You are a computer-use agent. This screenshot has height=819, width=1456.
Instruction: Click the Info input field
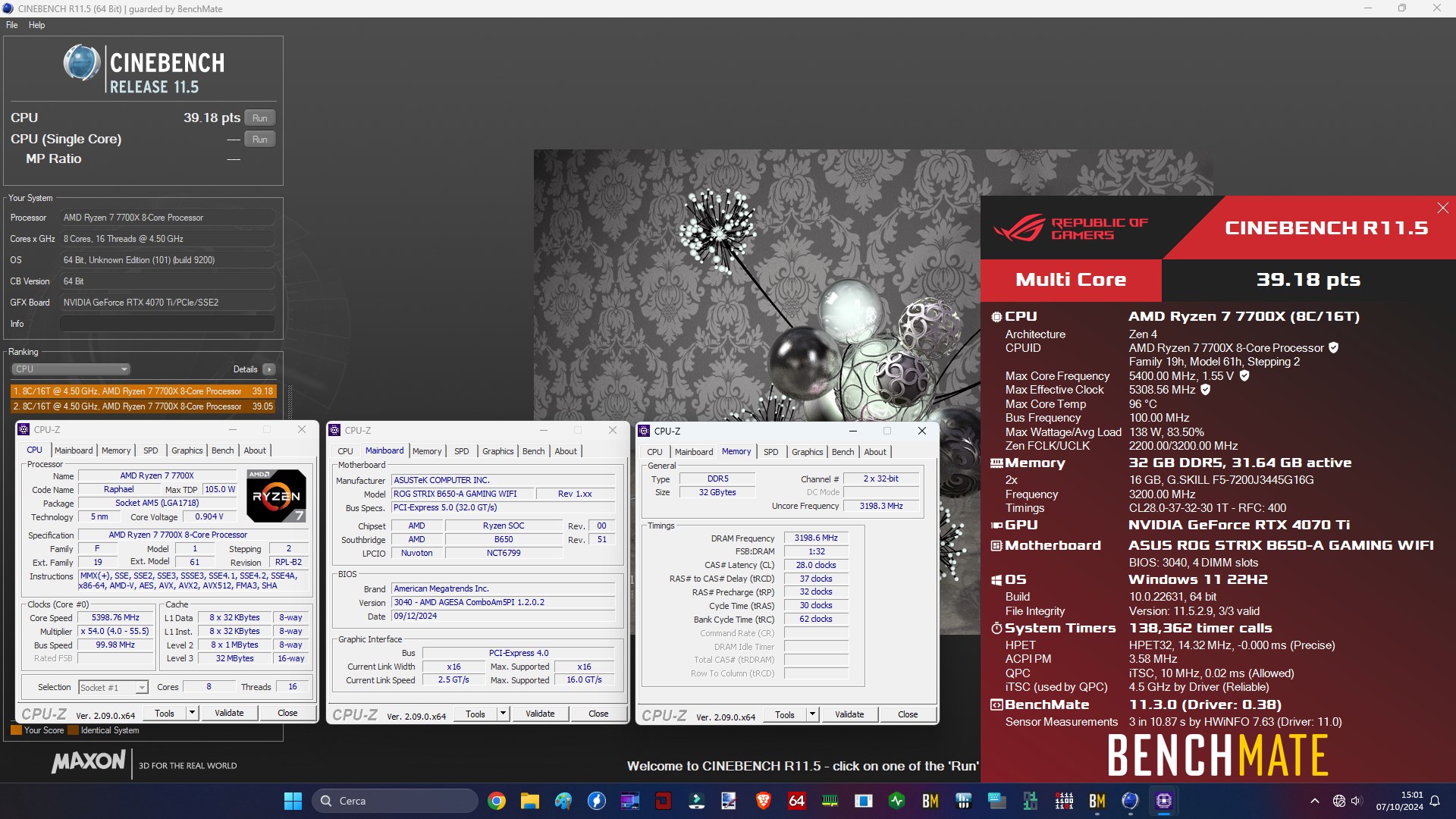pyautogui.click(x=168, y=324)
